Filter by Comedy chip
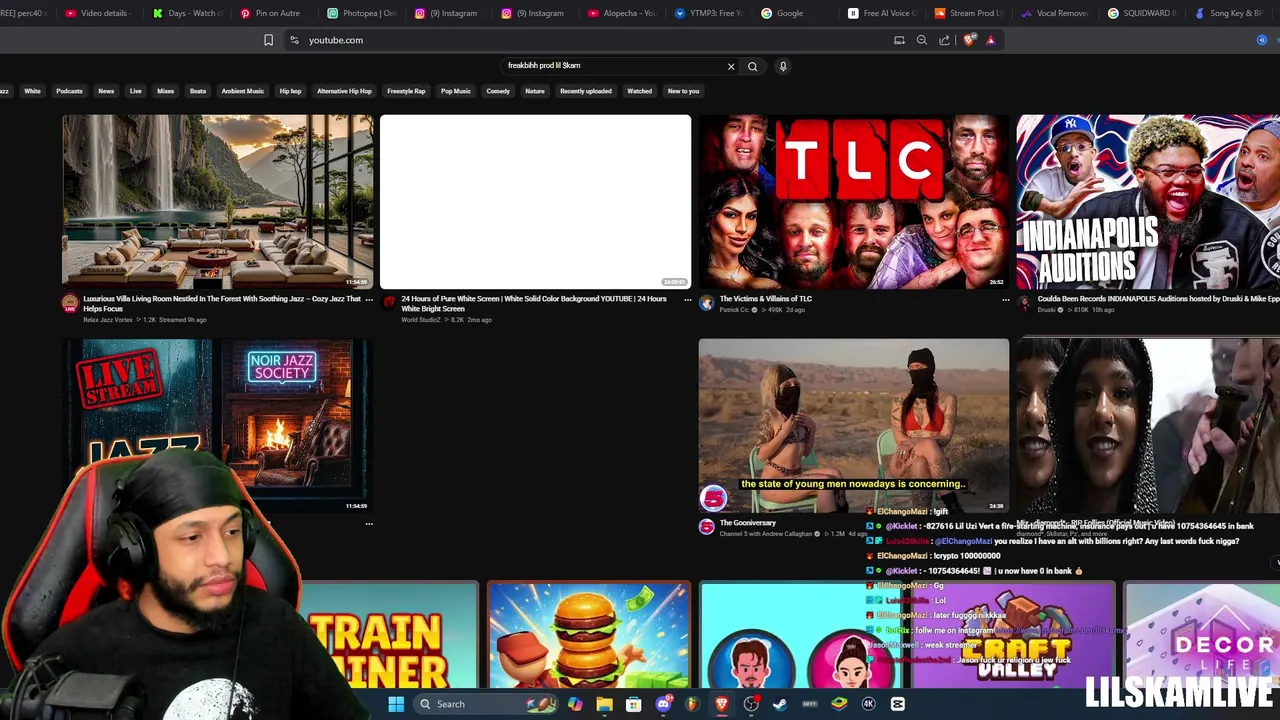 498,91
